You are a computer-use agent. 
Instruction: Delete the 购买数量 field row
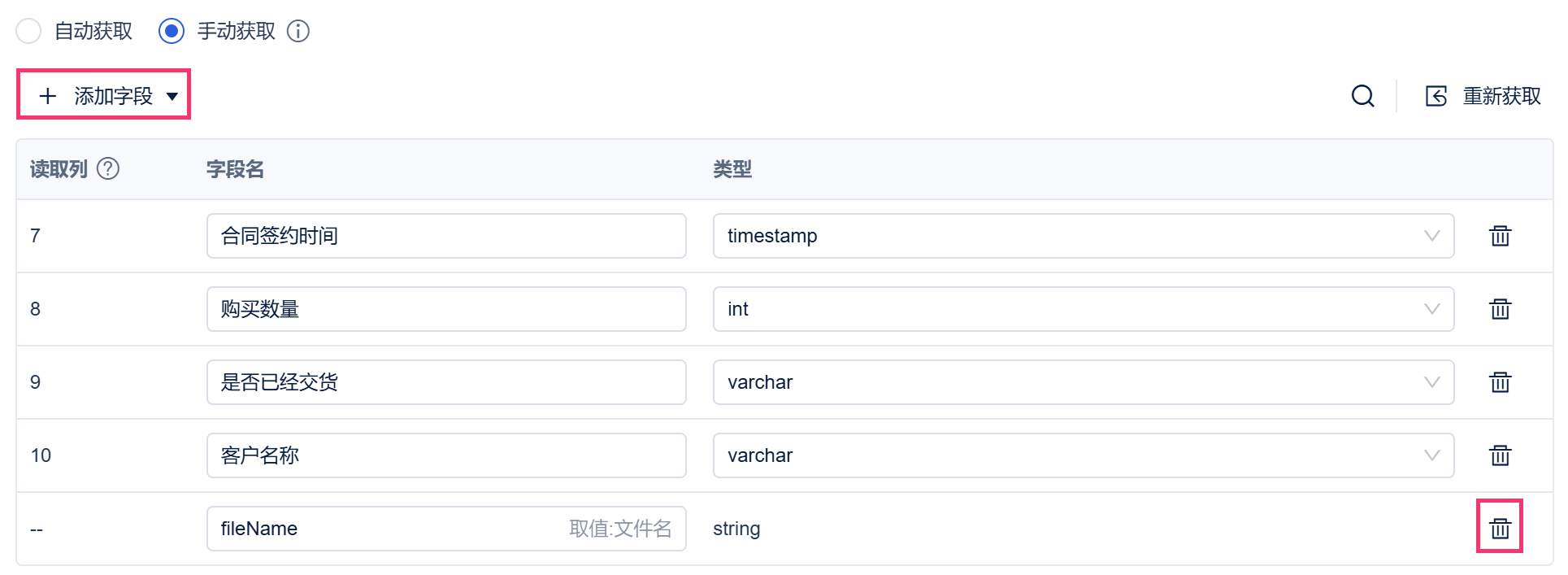tap(1500, 309)
